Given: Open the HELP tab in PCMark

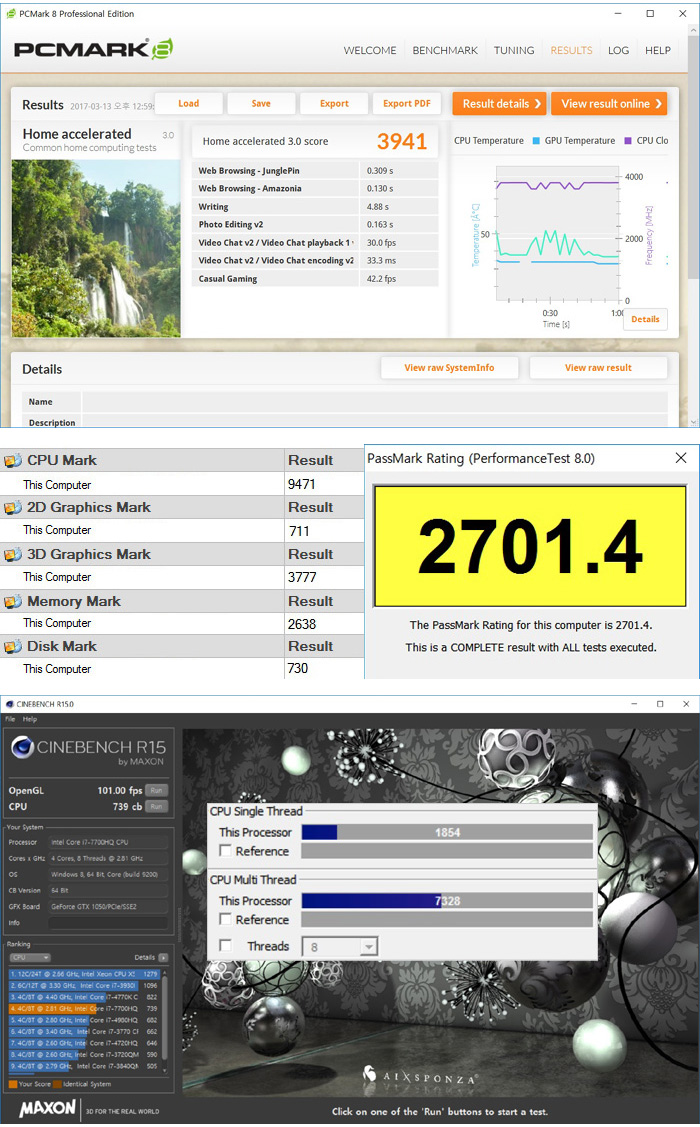Looking at the screenshot, I should pos(658,50).
